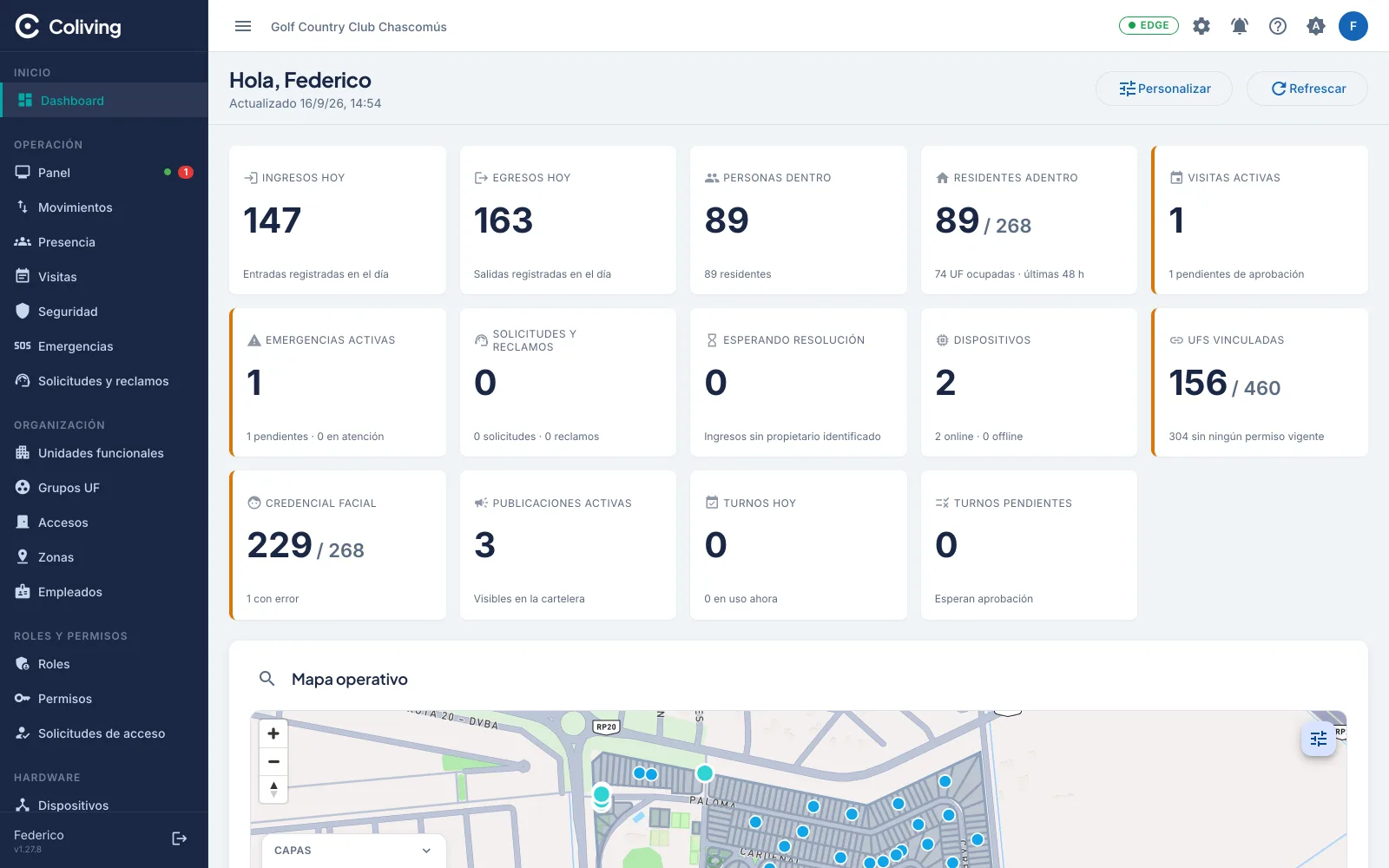Click the Refrescar button

click(1307, 89)
